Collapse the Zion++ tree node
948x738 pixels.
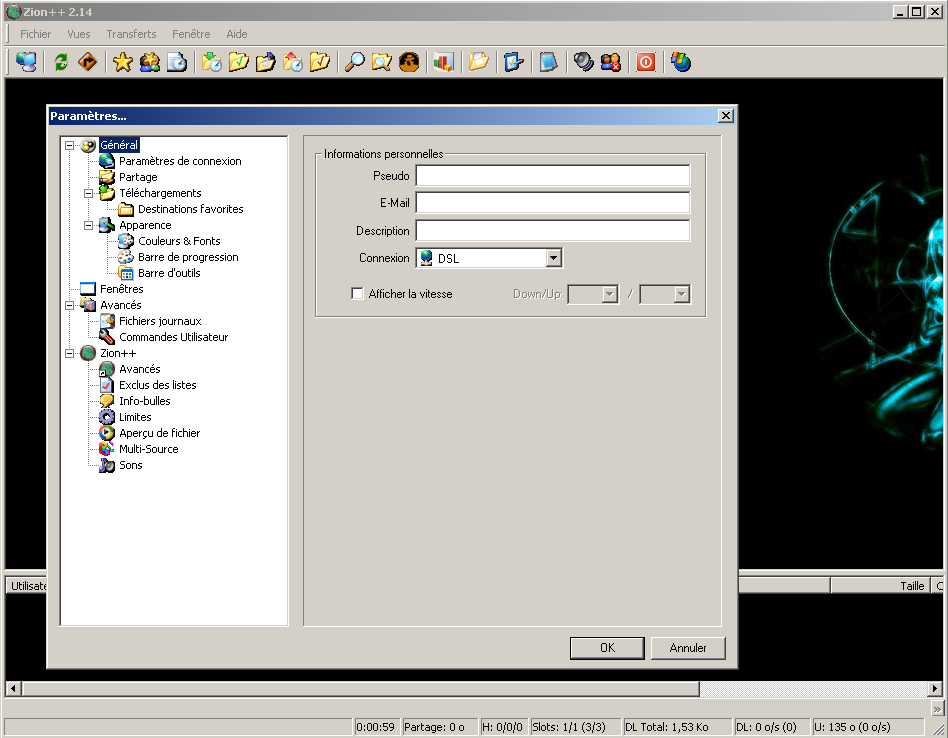(70, 354)
